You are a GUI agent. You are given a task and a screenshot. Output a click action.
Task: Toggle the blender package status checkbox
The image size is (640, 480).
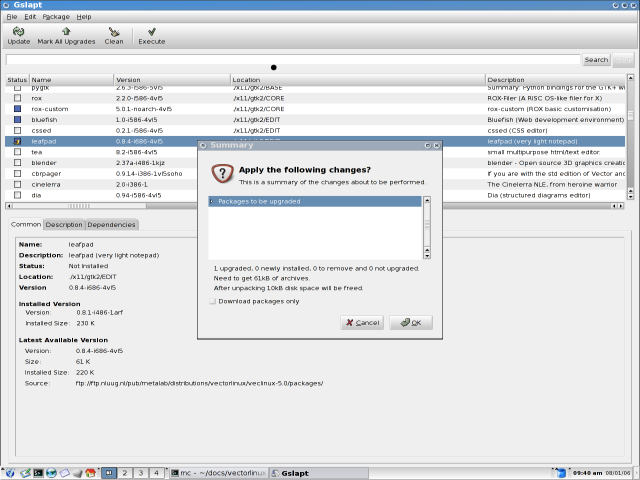point(17,162)
